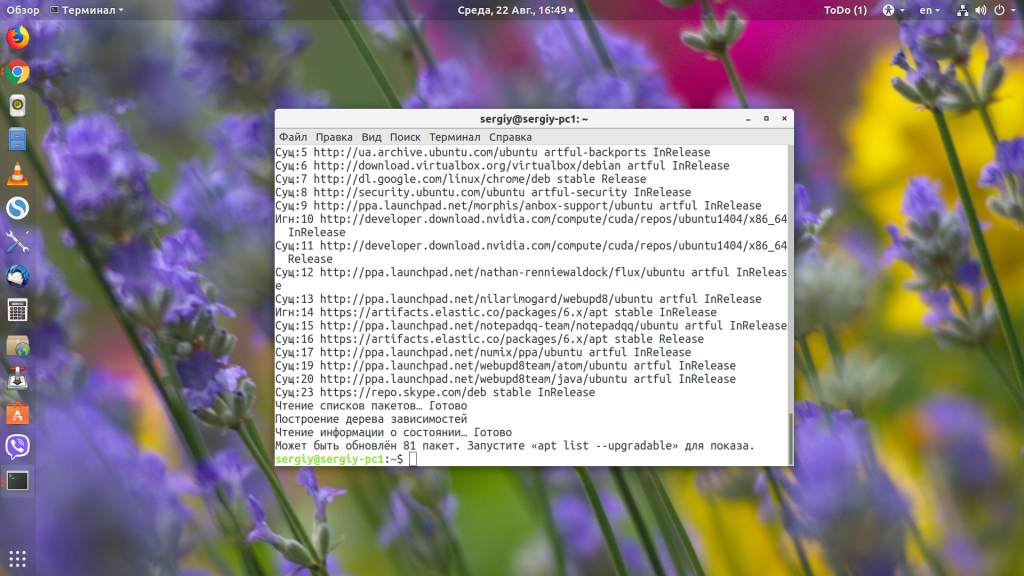The height and width of the screenshot is (576, 1024).
Task: Open VLC media player icon
Action: 18,174
